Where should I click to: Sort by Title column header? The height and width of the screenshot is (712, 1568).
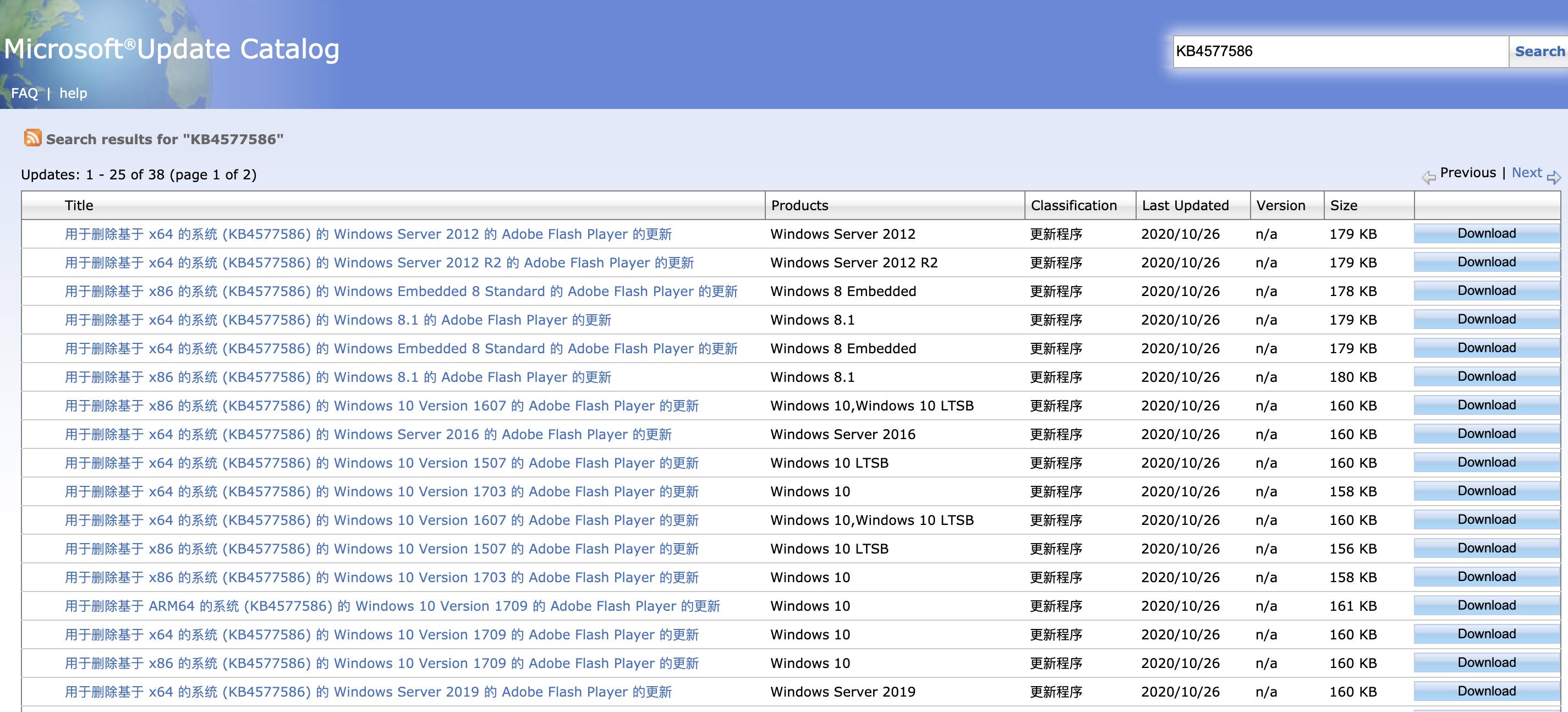tap(79, 206)
